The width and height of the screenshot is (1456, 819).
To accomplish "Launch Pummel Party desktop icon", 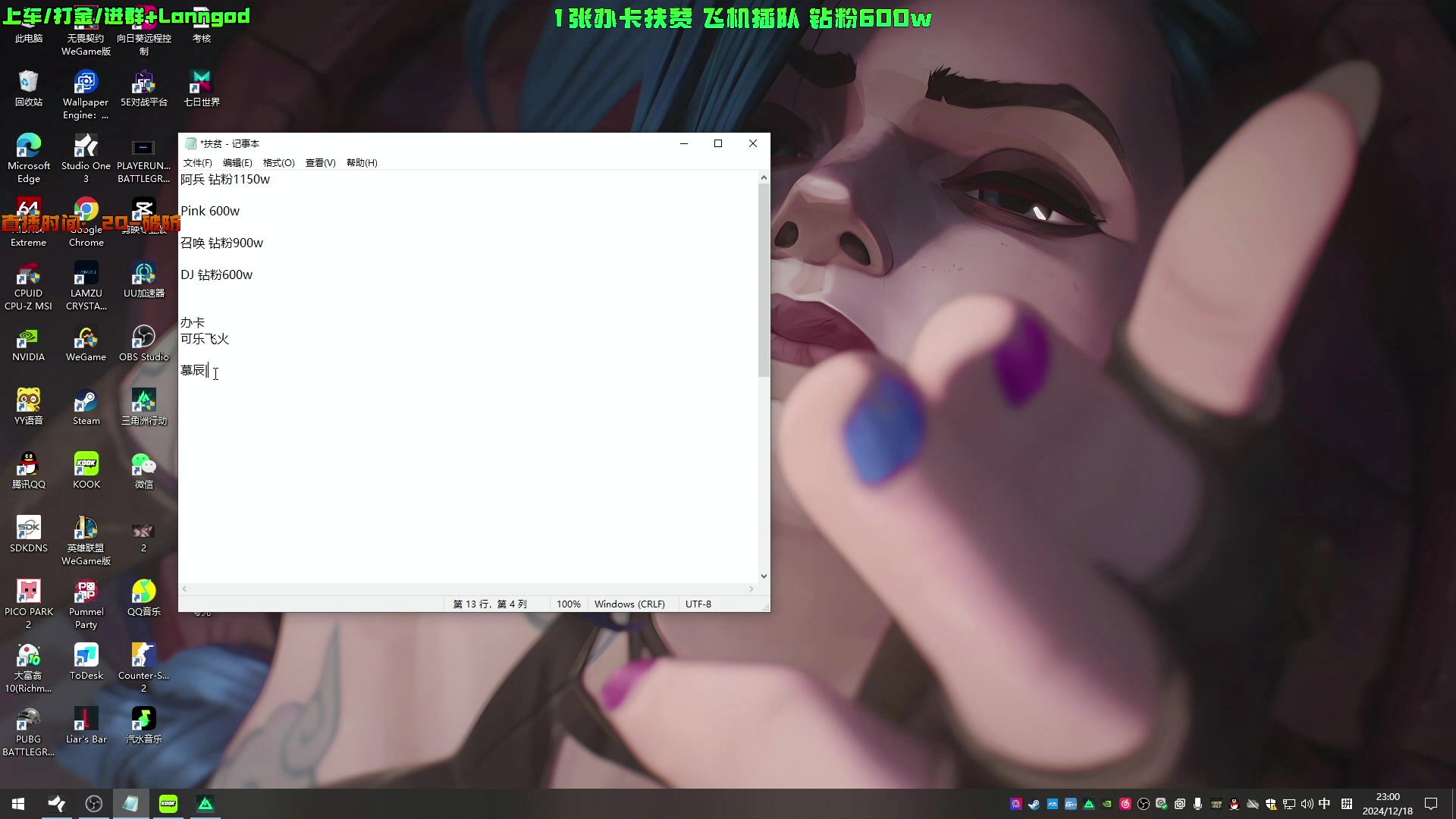I will coord(86,604).
